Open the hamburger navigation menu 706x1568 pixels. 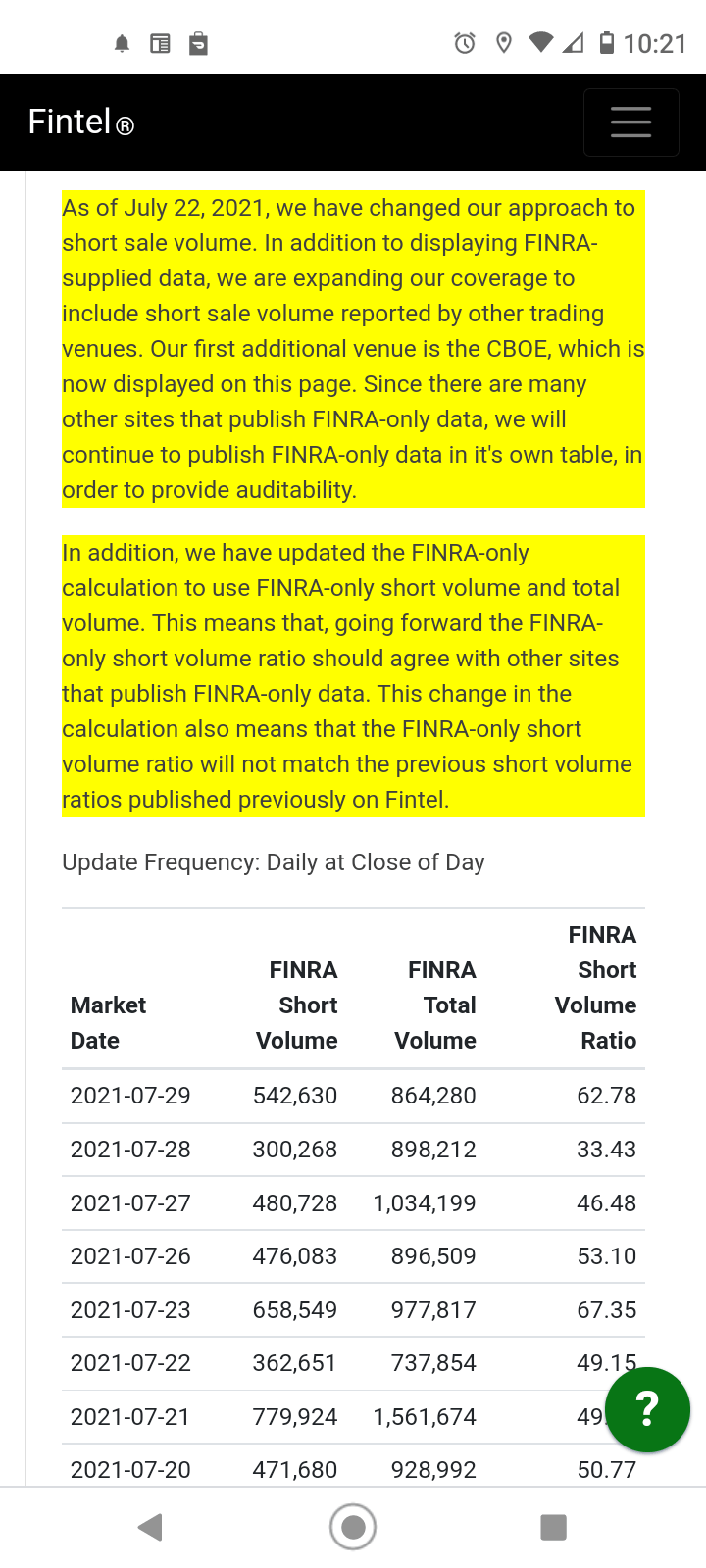630,122
